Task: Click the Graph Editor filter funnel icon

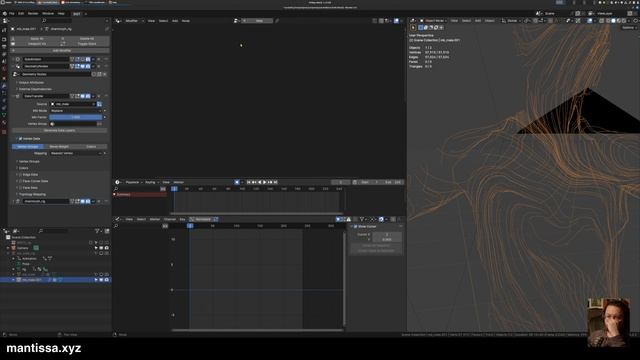Action: coord(362,219)
